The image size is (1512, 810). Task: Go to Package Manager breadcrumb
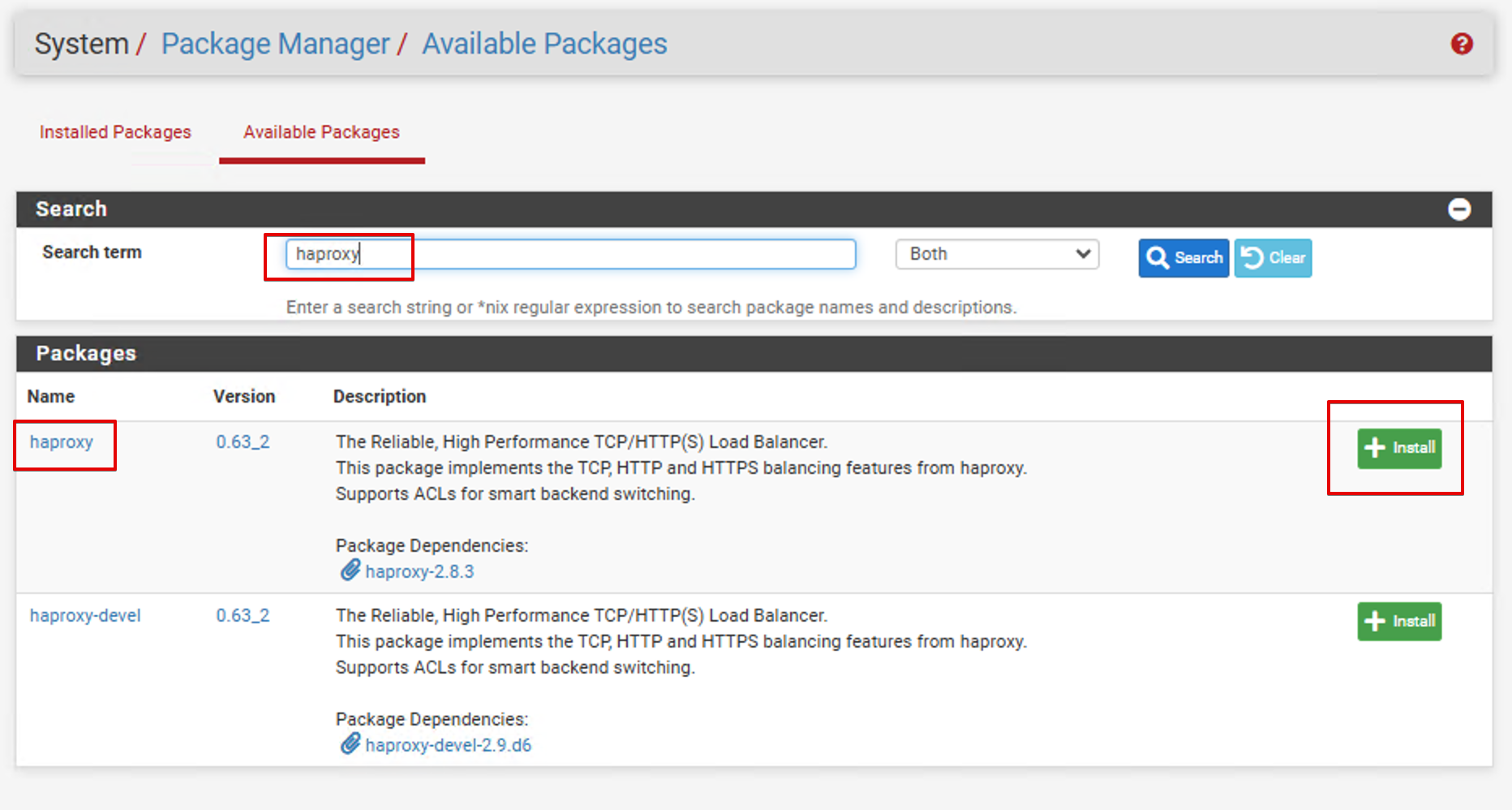pos(275,44)
